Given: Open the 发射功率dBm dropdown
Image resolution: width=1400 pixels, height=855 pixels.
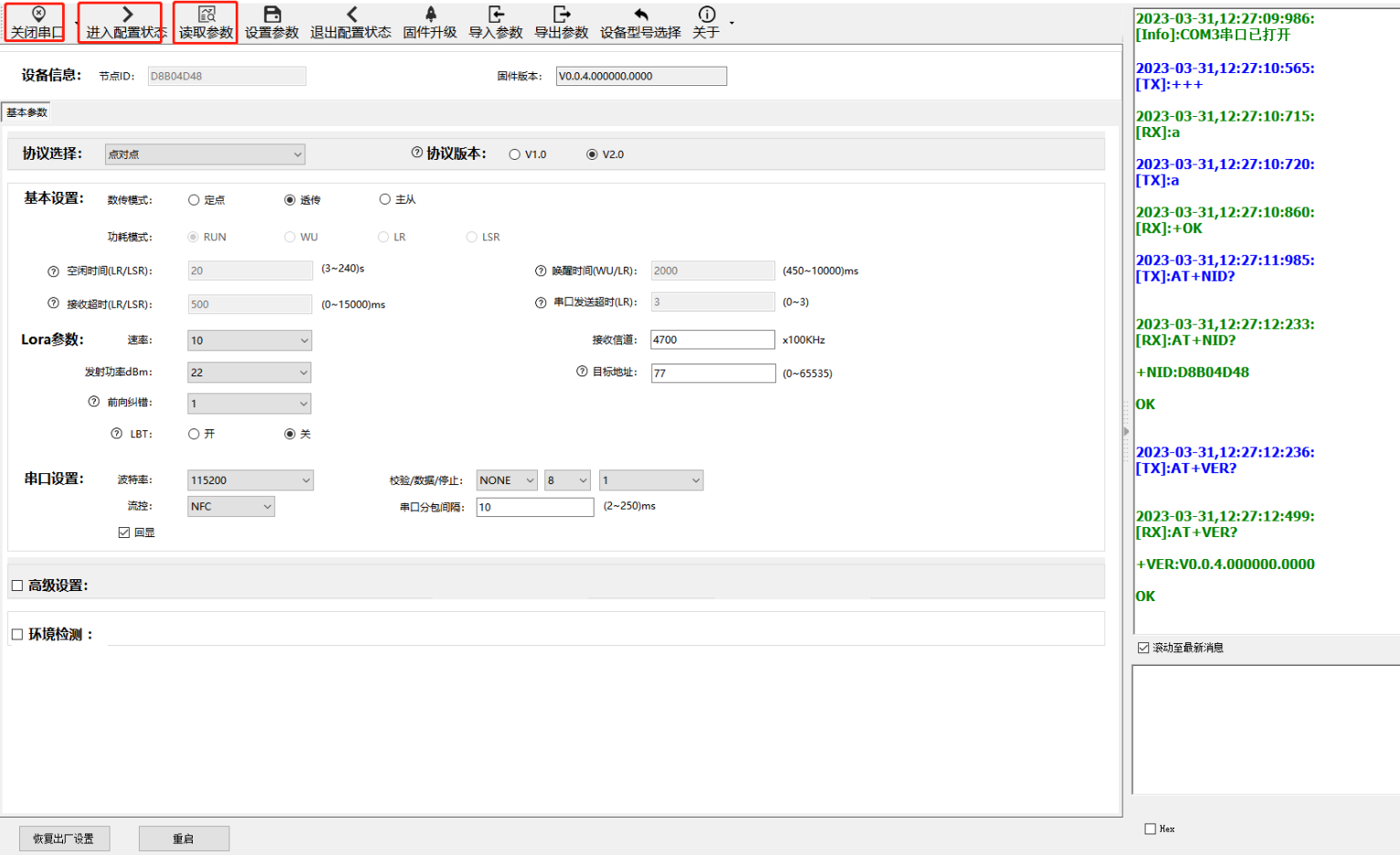Looking at the screenshot, I should (x=248, y=373).
